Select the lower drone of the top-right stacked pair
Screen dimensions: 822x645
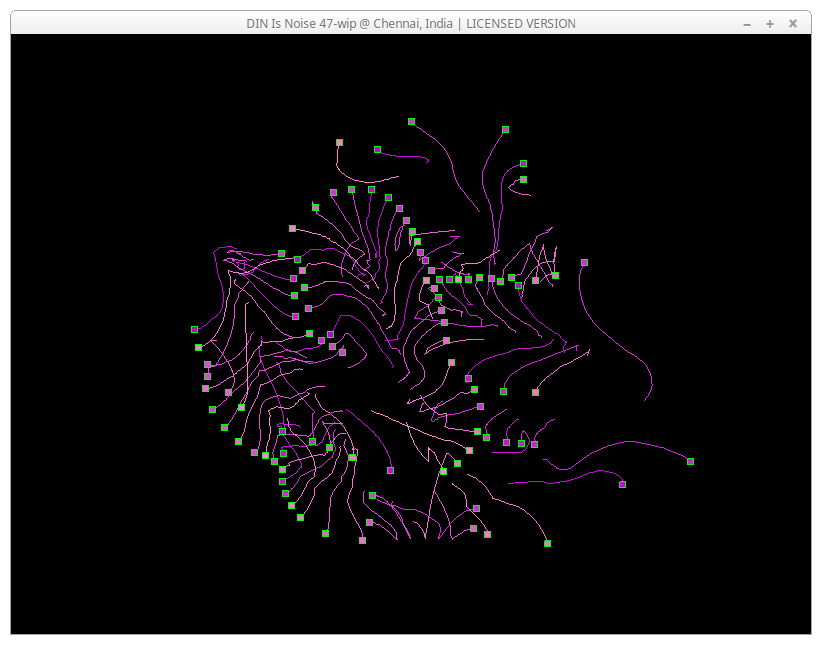[x=523, y=180]
